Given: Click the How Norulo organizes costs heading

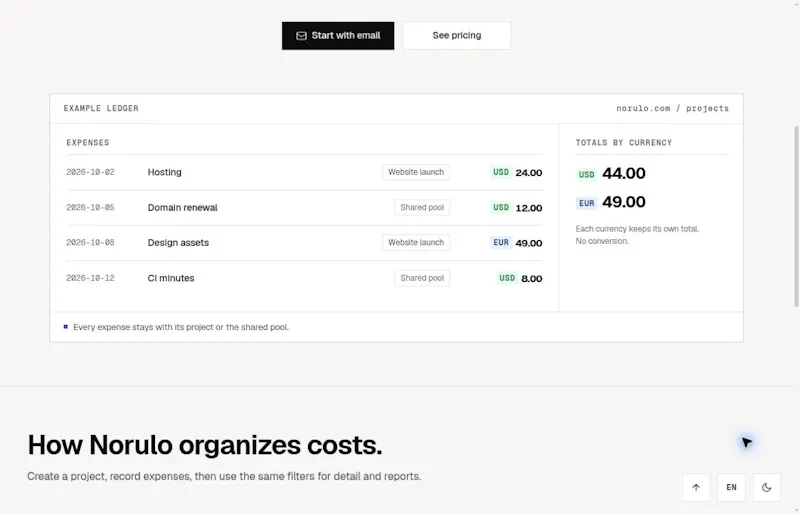Looking at the screenshot, I should tap(205, 445).
